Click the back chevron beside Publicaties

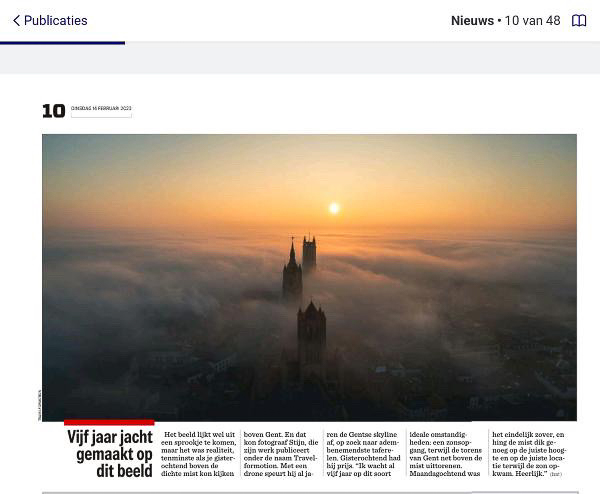tap(16, 21)
